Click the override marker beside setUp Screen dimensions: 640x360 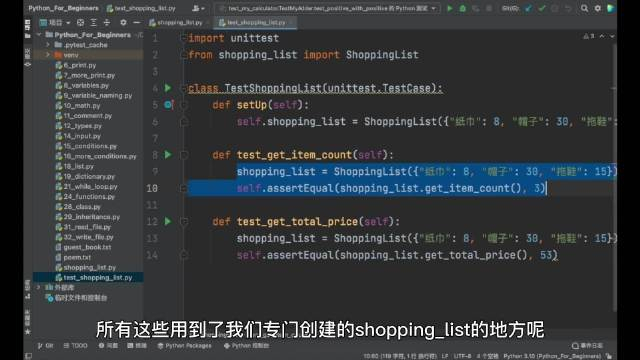point(168,105)
